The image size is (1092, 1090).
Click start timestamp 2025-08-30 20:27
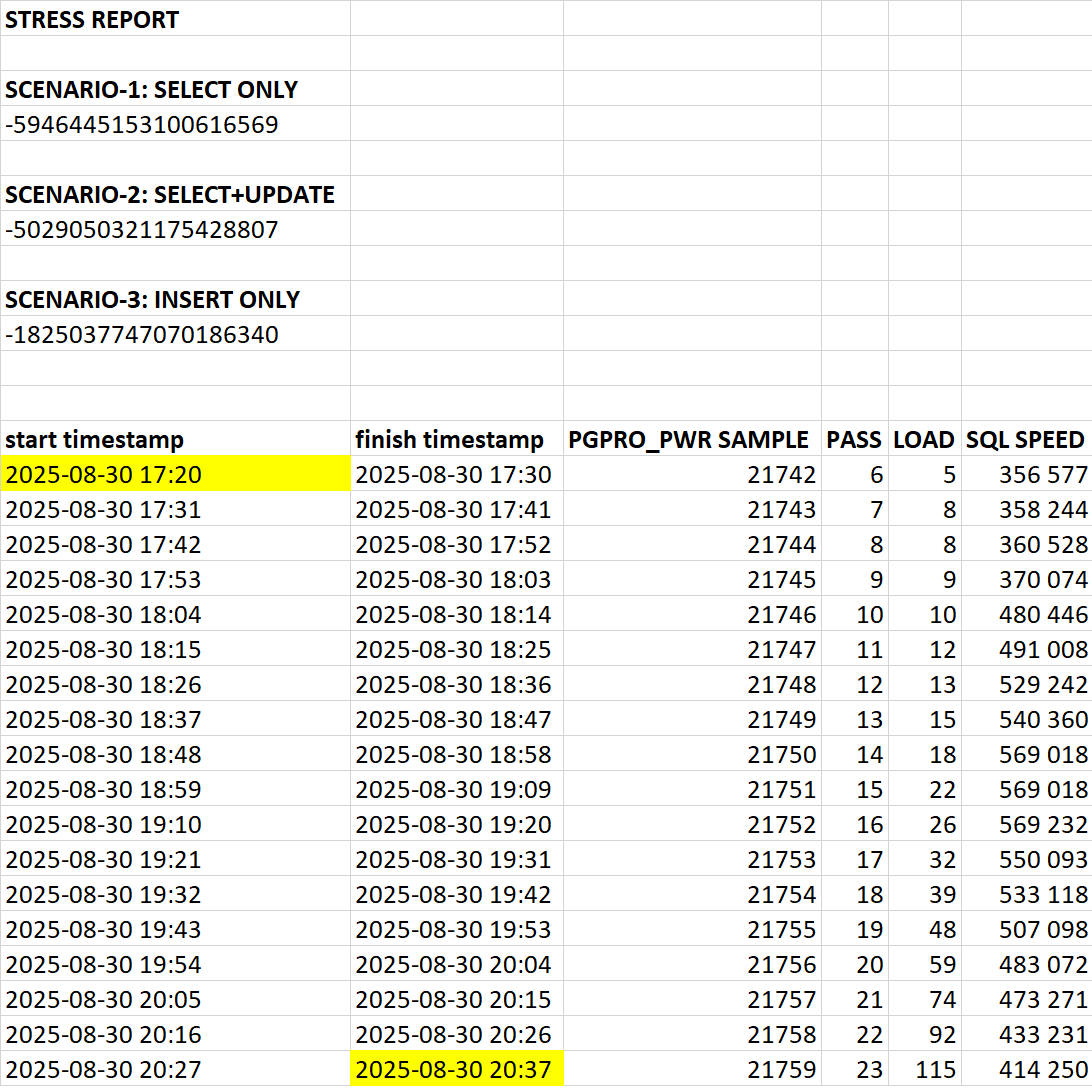pyautogui.click(x=175, y=1068)
